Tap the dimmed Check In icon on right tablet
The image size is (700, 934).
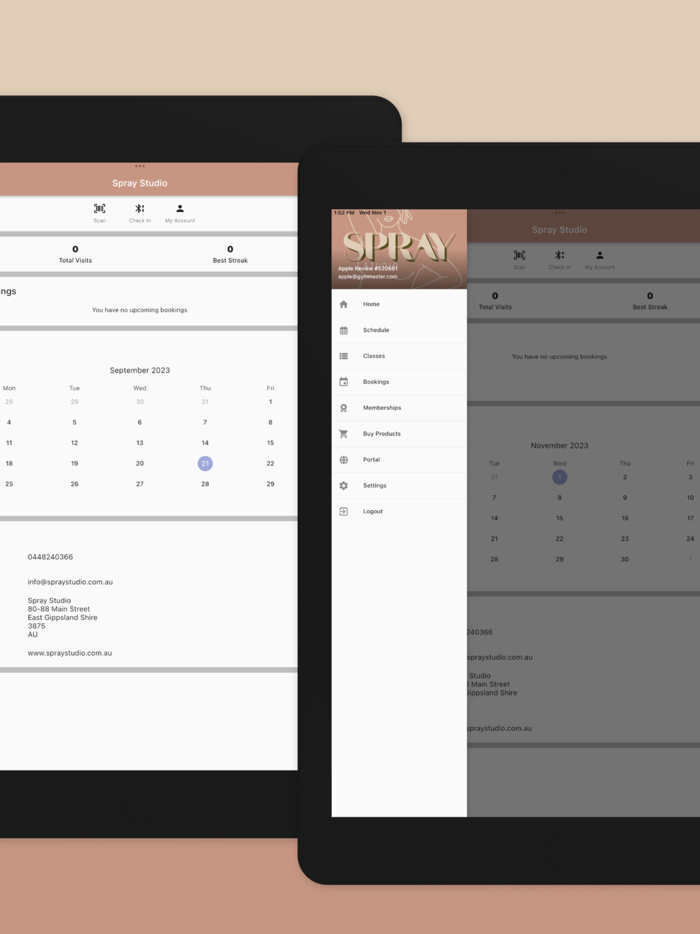tap(559, 255)
